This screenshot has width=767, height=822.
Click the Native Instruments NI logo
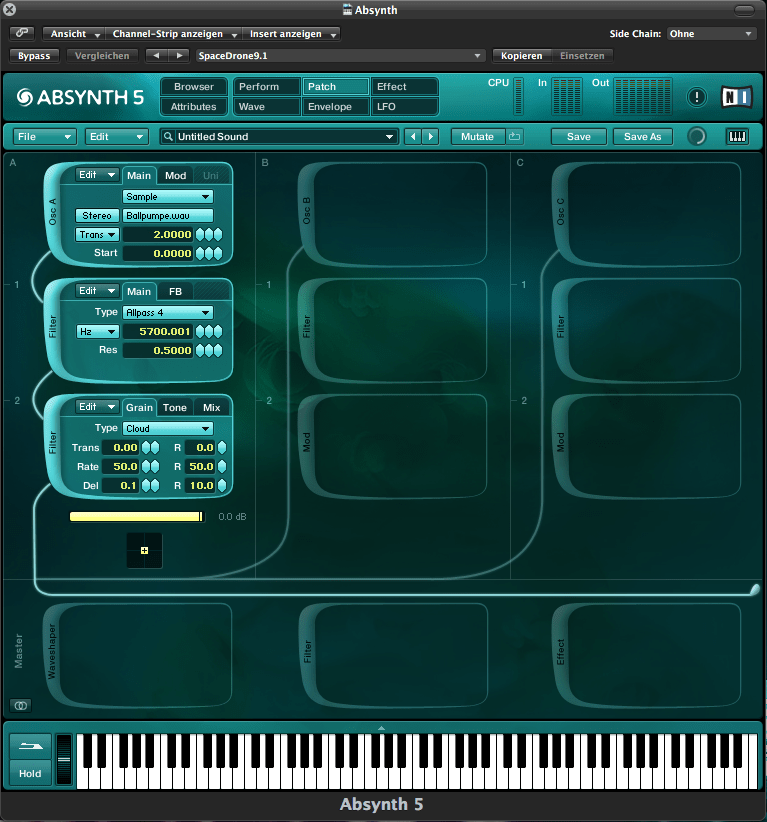(x=736, y=97)
